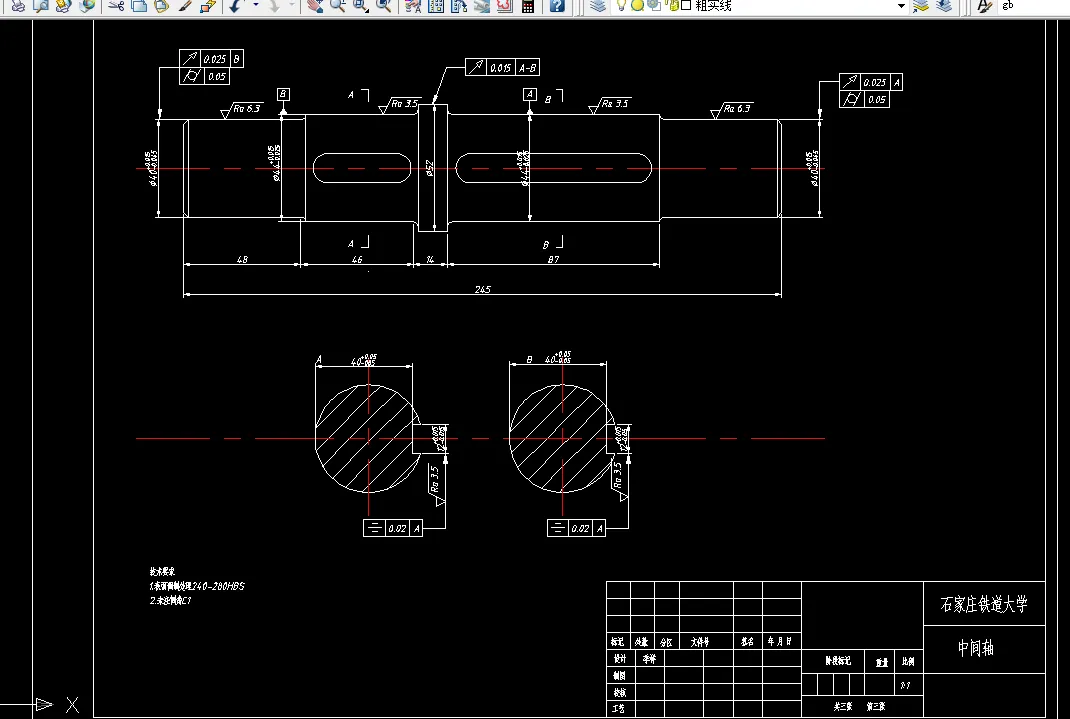Click the Layer Previous icon

(x=944, y=5)
